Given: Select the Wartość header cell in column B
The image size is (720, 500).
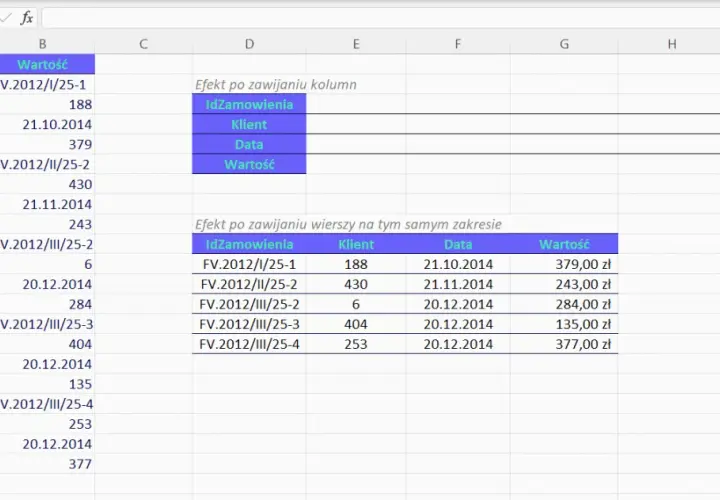Looking at the screenshot, I should coord(47,64).
